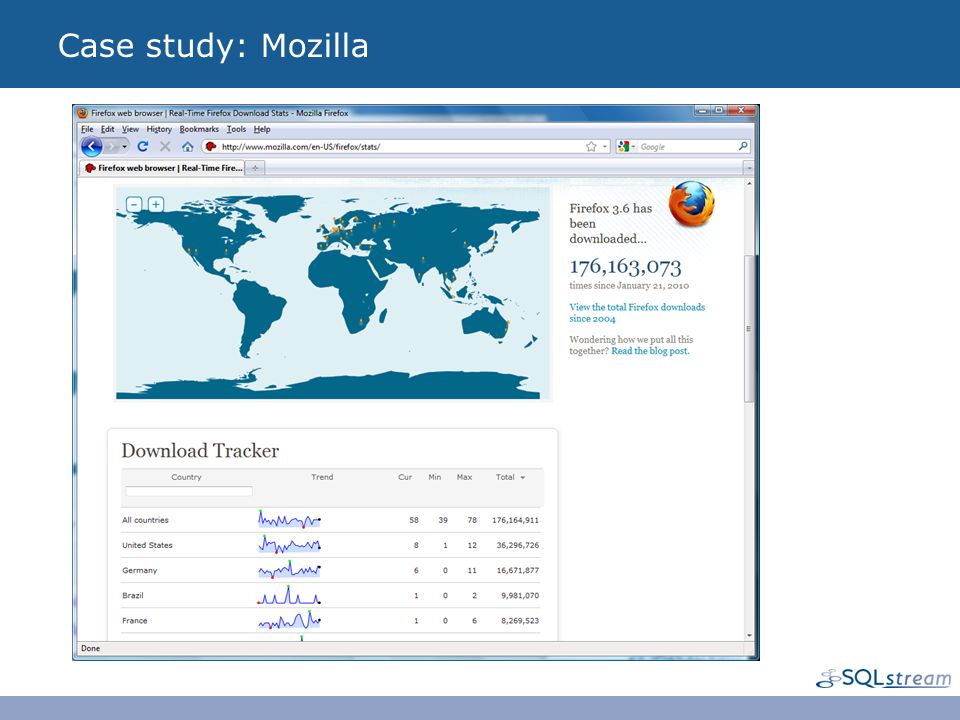Open the Help menu
The image size is (960, 720).
tap(262, 129)
